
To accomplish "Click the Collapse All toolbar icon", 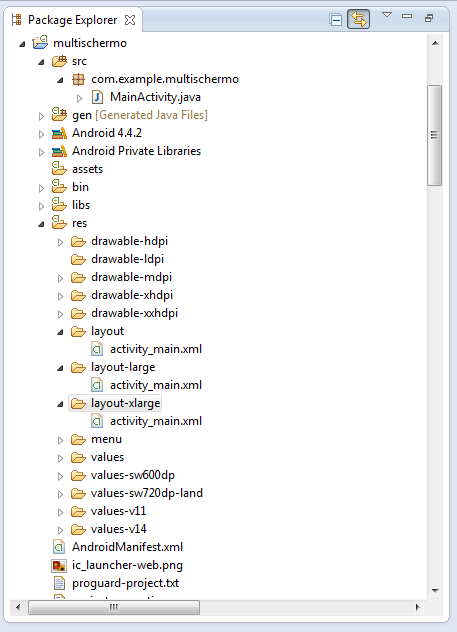I will pyautogui.click(x=335, y=20).
